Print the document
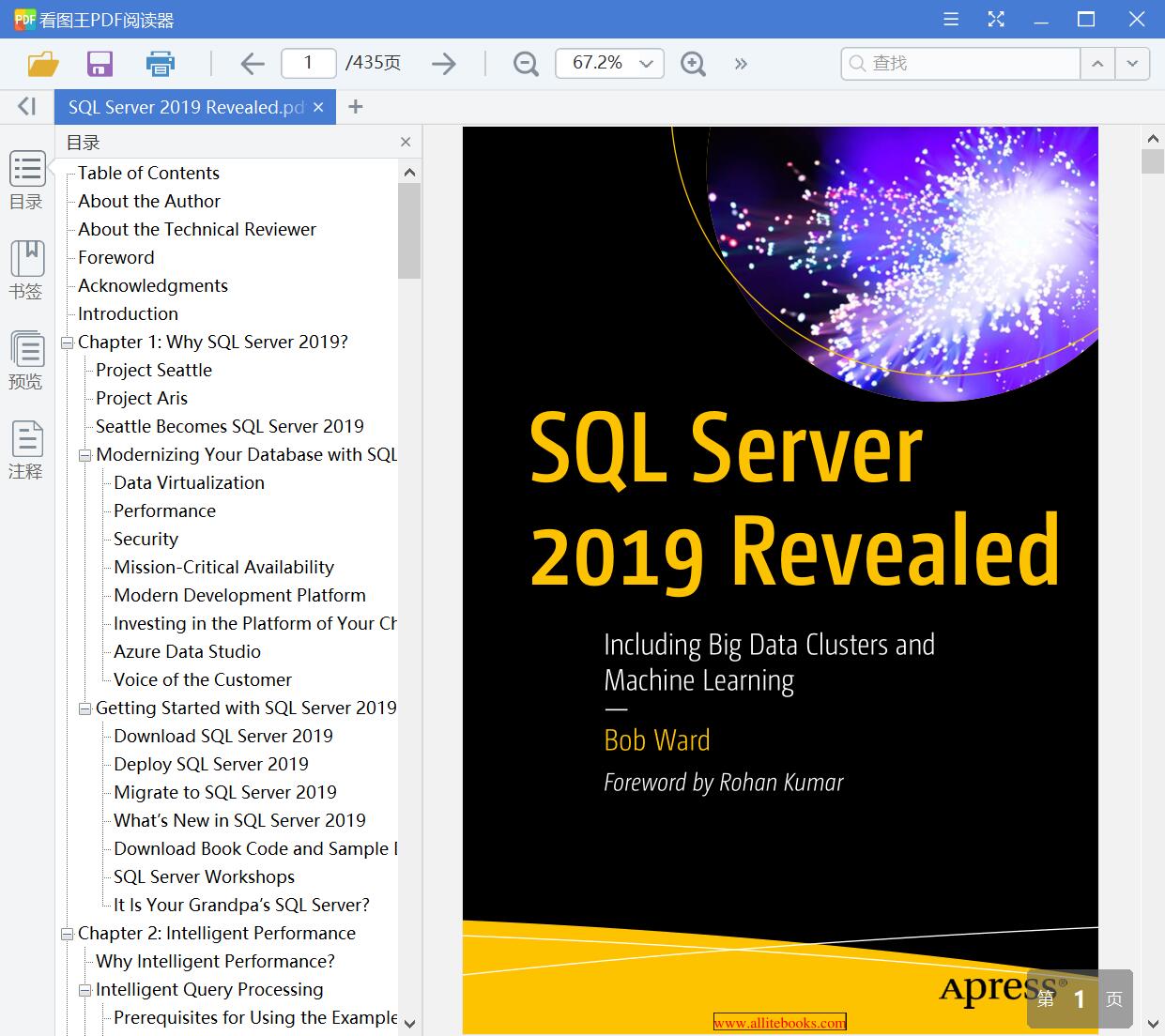The width and height of the screenshot is (1165, 1036). [160, 63]
